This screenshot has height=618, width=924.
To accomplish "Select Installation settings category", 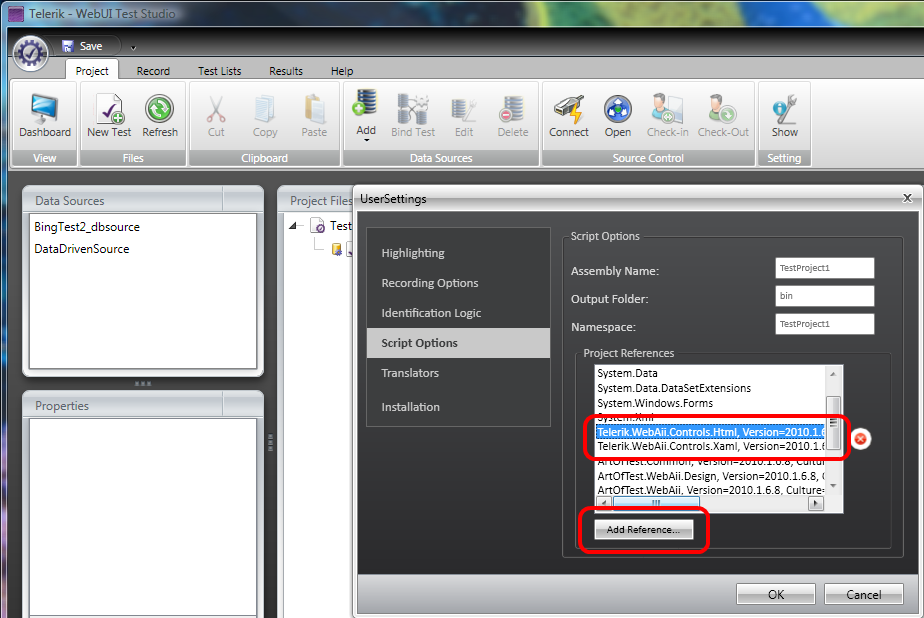I will [458, 407].
